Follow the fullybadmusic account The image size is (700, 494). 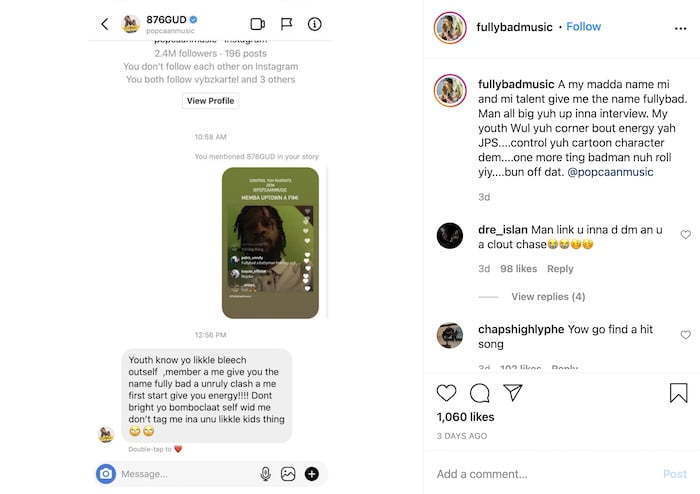pyautogui.click(x=583, y=27)
